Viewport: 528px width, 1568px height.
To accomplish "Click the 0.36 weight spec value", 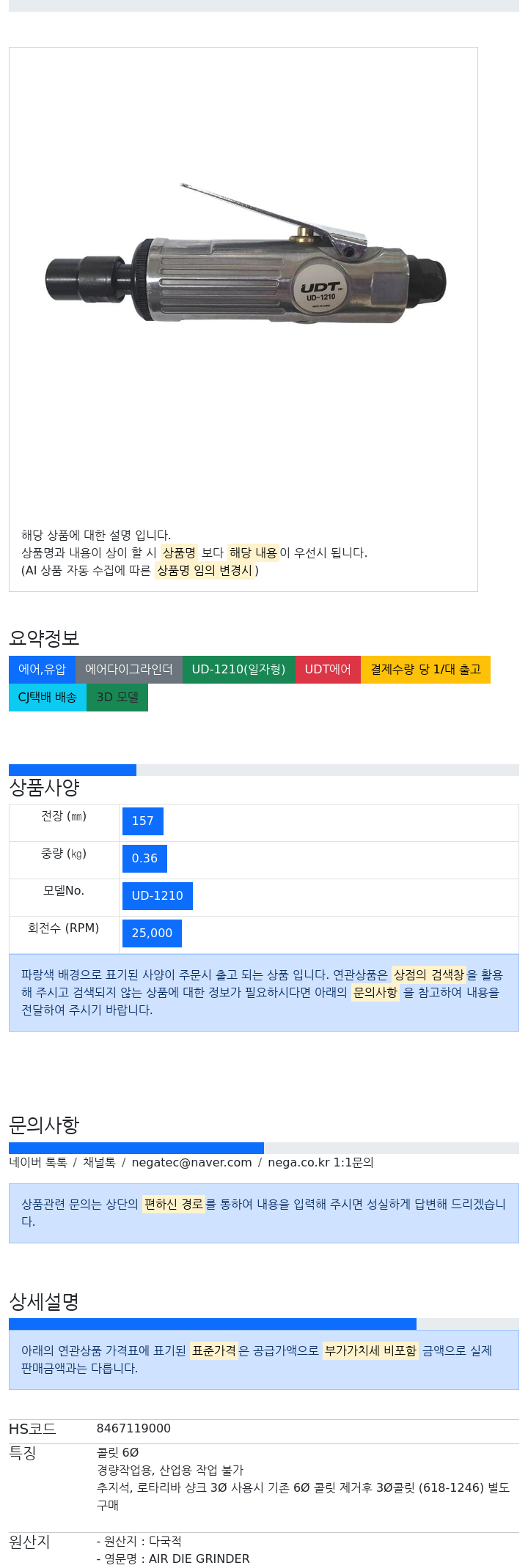I will (144, 859).
